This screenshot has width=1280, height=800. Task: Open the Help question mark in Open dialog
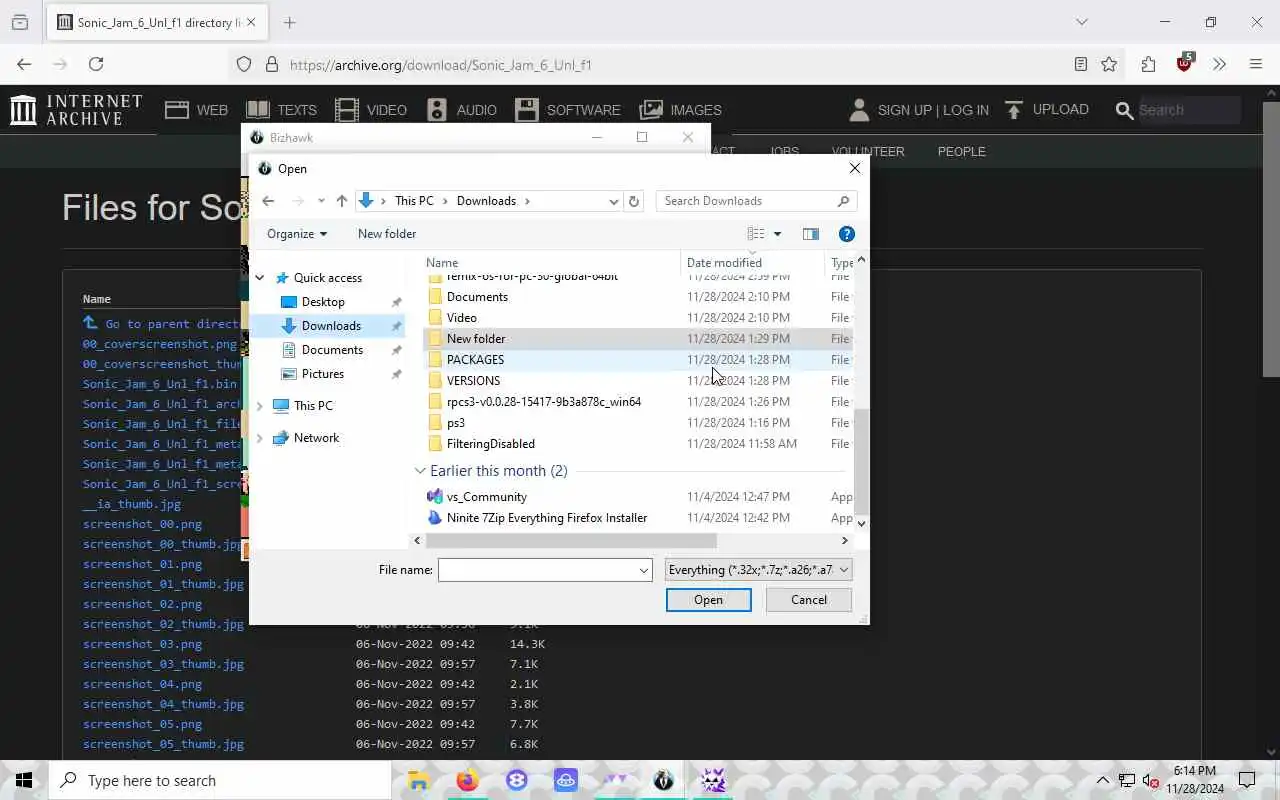tap(847, 234)
